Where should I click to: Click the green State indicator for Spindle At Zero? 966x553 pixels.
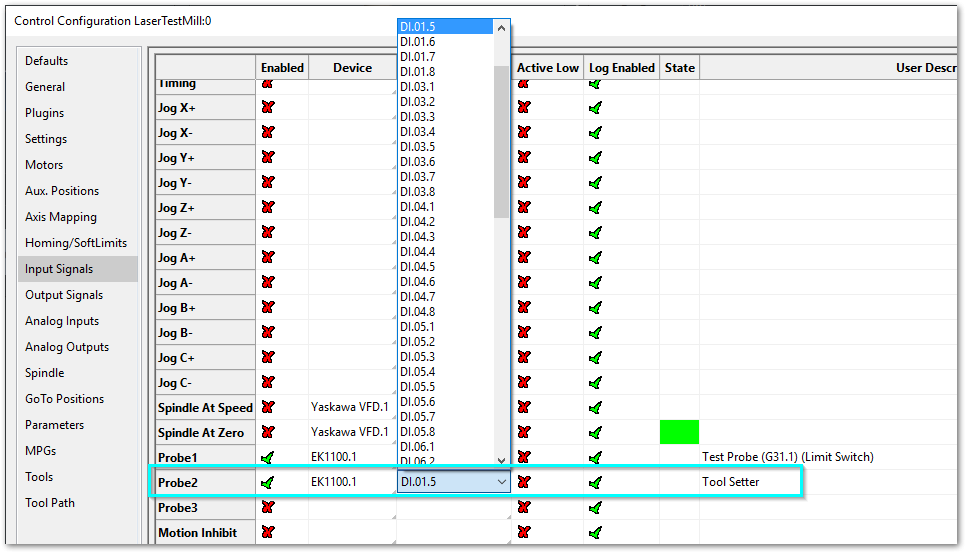click(x=679, y=432)
